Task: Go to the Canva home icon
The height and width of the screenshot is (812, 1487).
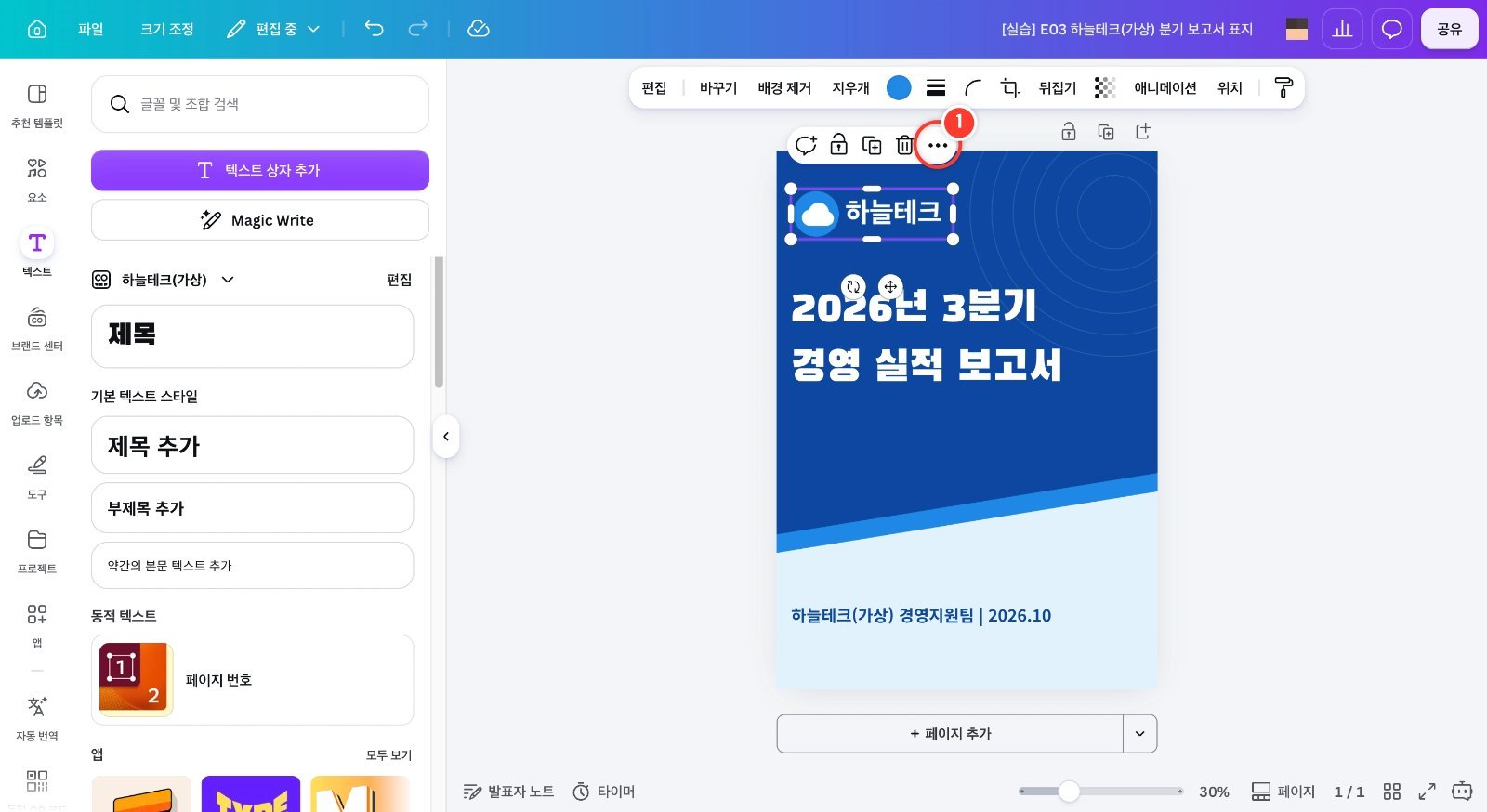Action: coord(37,29)
